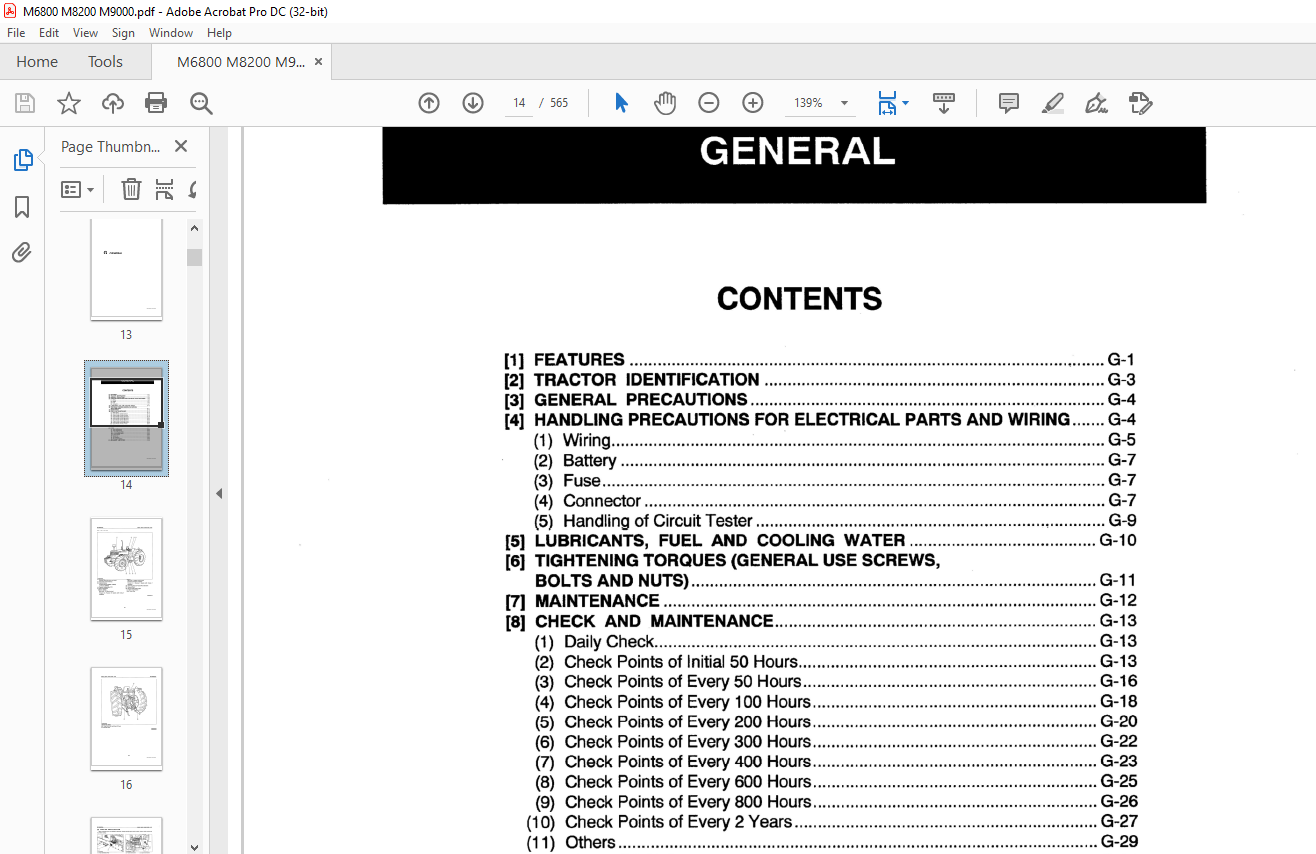
Task: Open the File menu
Action: coord(16,33)
